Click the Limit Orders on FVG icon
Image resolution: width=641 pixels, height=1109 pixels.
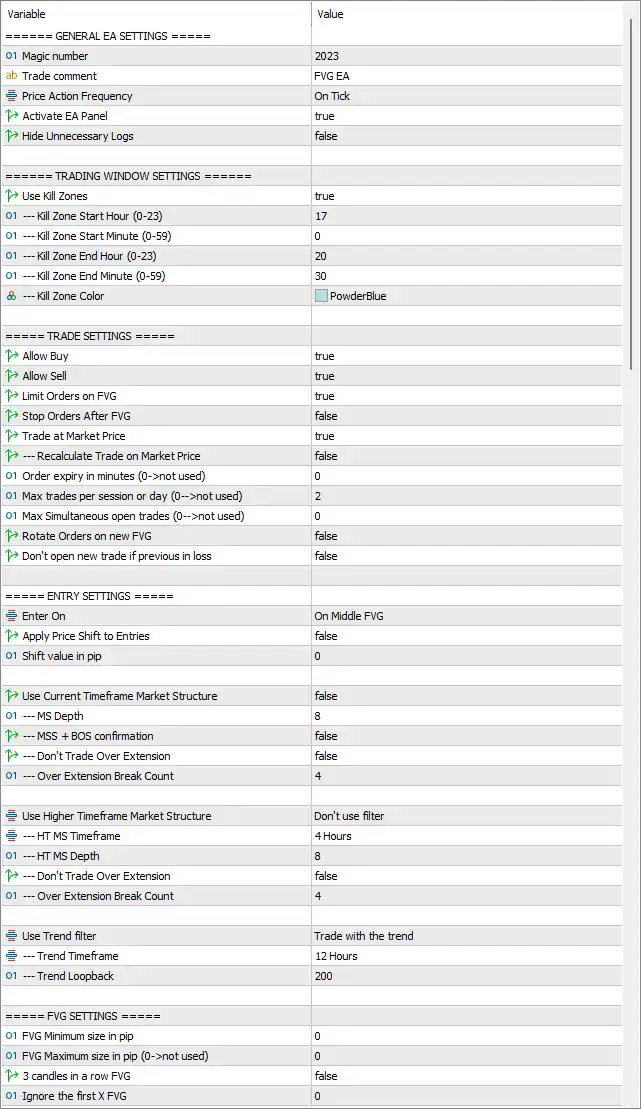pyautogui.click(x=11, y=396)
